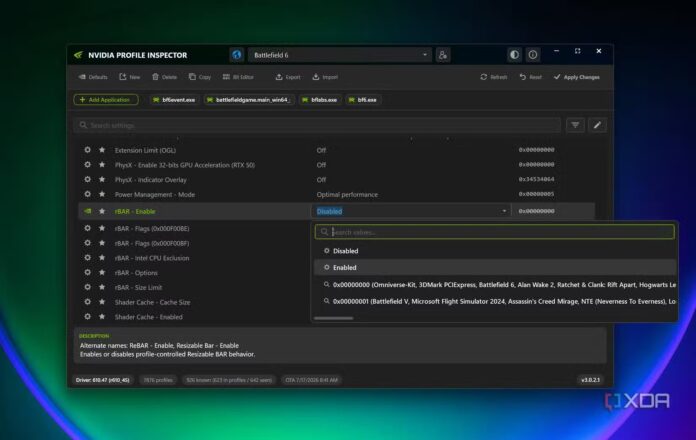Click the pencil edit icon beside the search bar
Image resolution: width=696 pixels, height=440 pixels.
pyautogui.click(x=597, y=125)
